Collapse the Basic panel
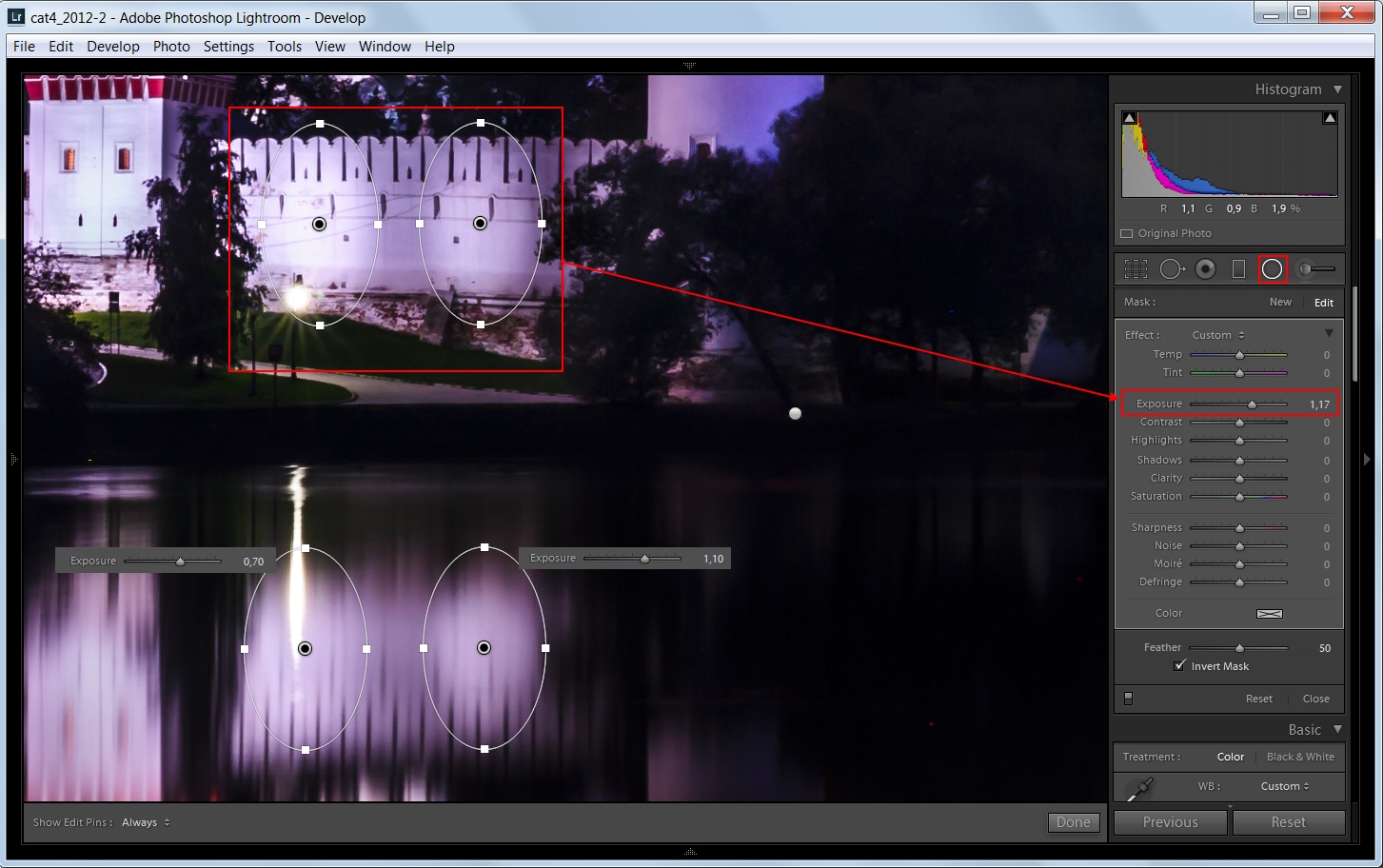 click(1337, 730)
